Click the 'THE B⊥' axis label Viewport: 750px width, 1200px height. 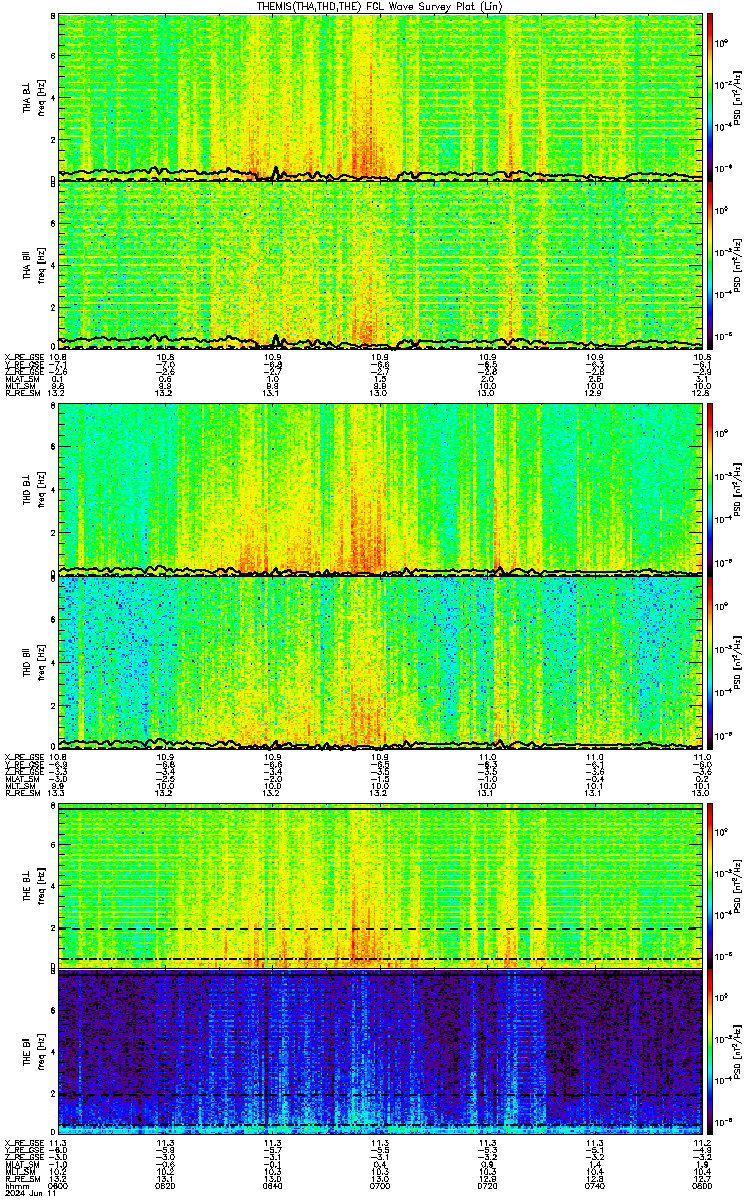click(x=28, y=887)
